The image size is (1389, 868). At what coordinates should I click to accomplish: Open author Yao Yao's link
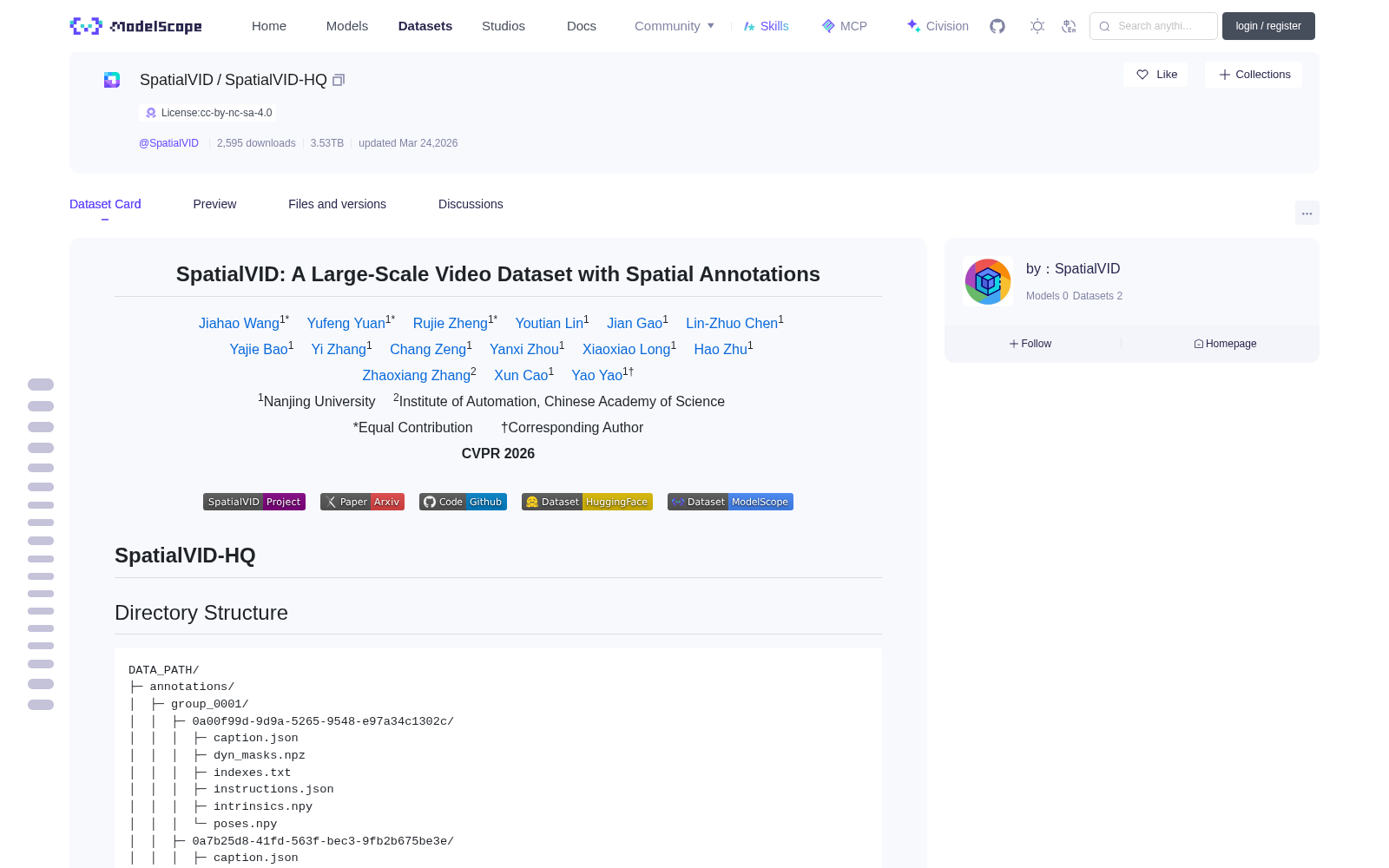click(x=597, y=376)
